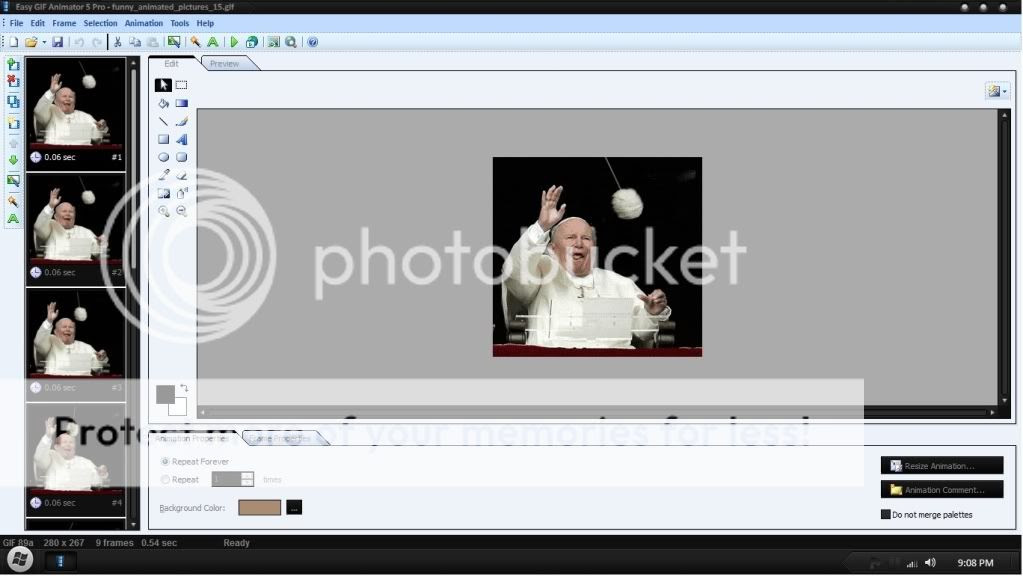Viewport: 1023px width, 576px height.
Task: Open the File menu
Action: pyautogui.click(x=16, y=23)
